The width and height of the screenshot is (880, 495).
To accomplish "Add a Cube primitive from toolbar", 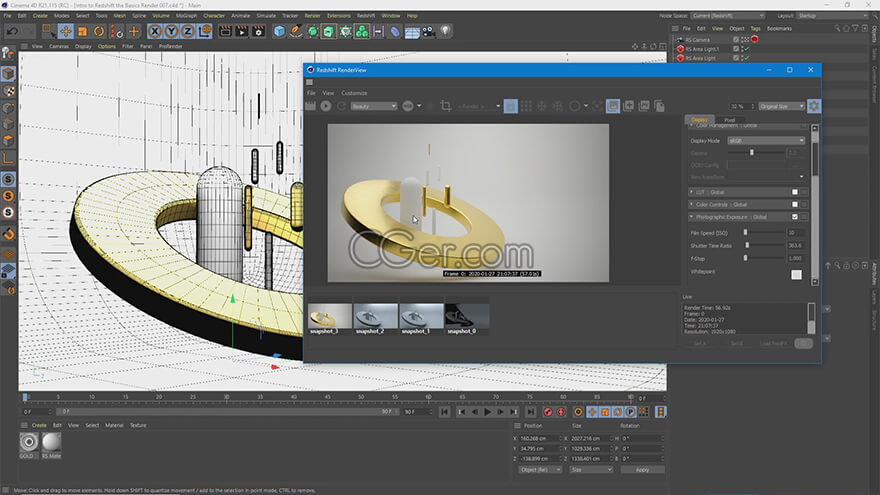I will coord(279,31).
